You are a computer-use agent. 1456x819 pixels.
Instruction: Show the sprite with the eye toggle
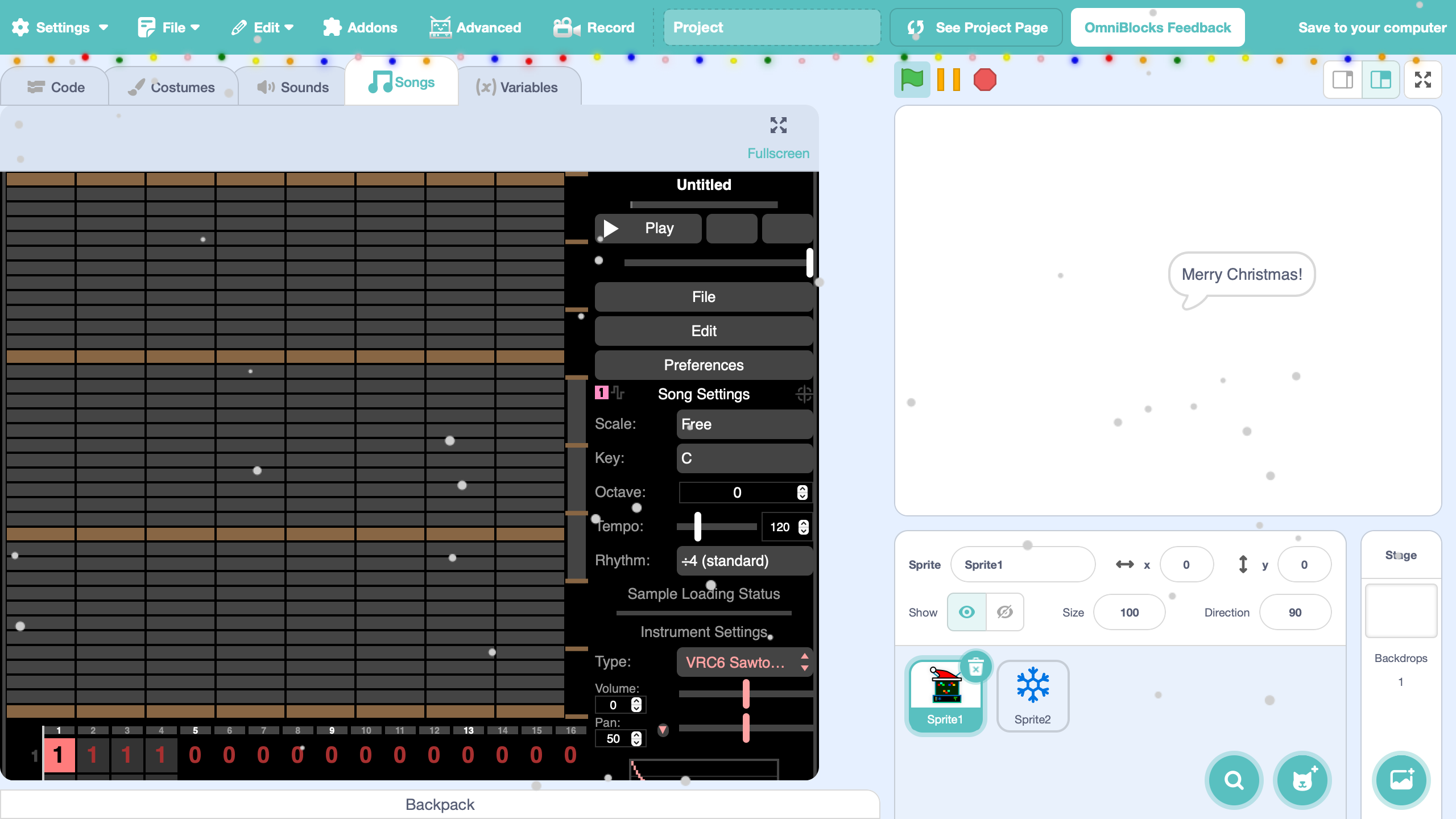coord(966,612)
